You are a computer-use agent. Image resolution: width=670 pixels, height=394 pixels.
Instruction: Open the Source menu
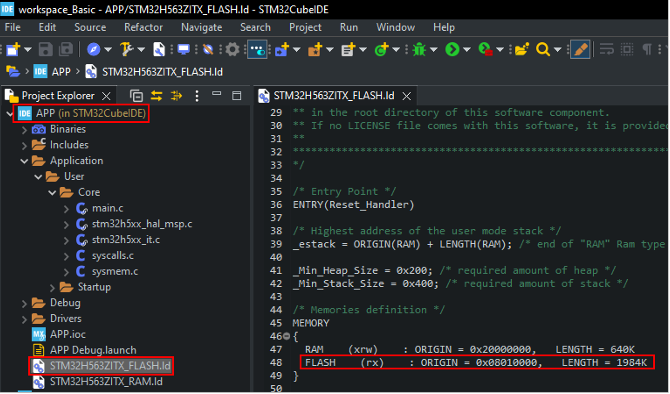click(x=90, y=27)
